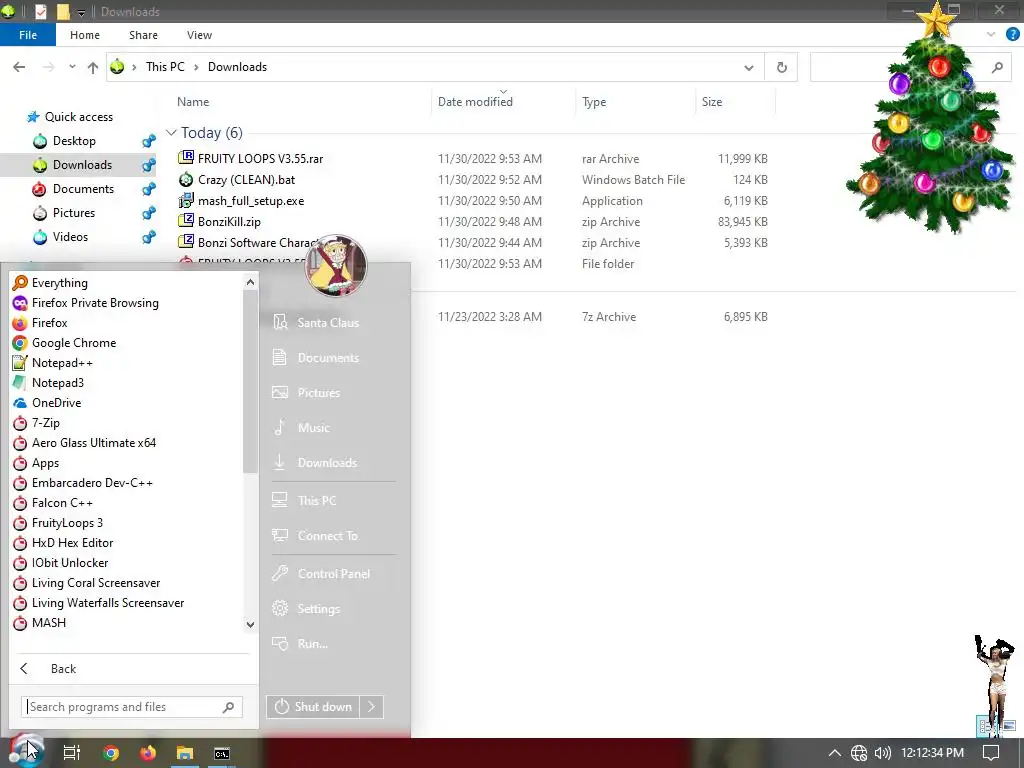Select Crazy (CLEAN).bat file
1024x768 pixels.
[x=246, y=180]
